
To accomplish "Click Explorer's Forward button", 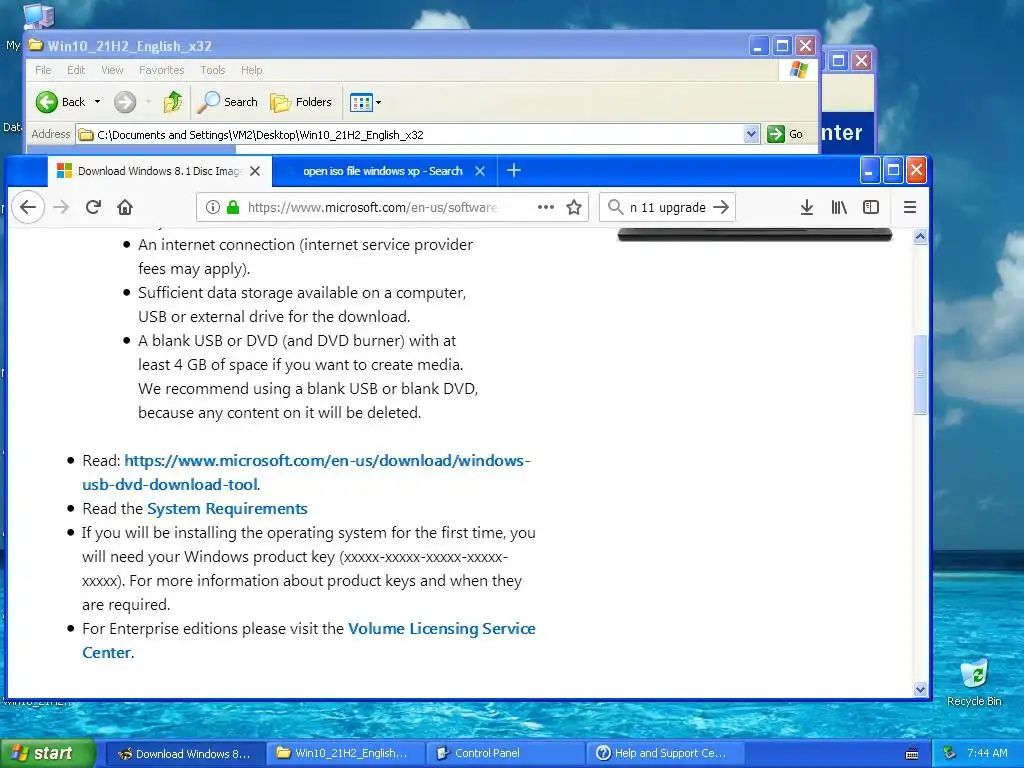I will coord(125,102).
